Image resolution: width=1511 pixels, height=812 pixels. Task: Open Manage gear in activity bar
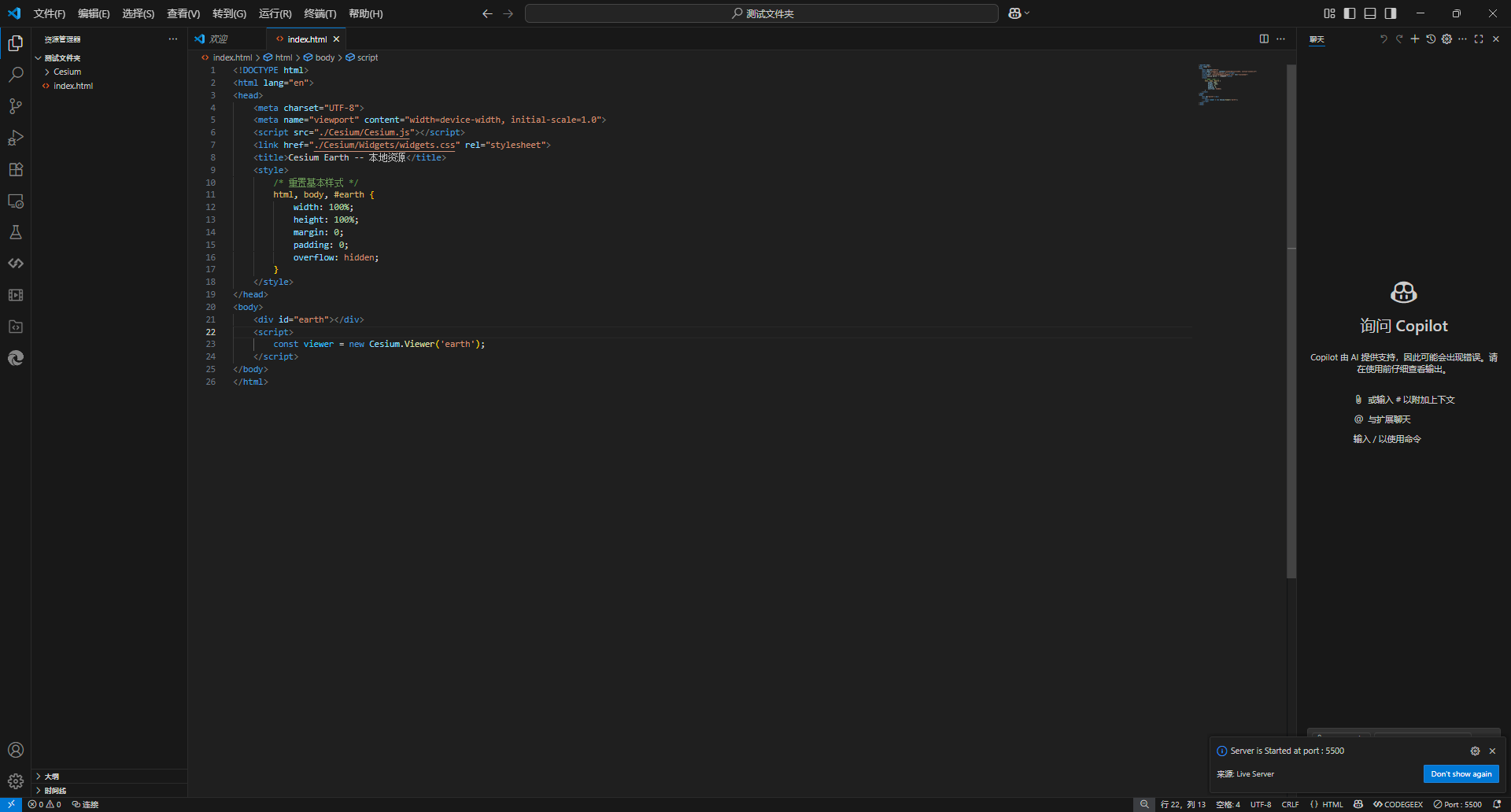click(16, 781)
